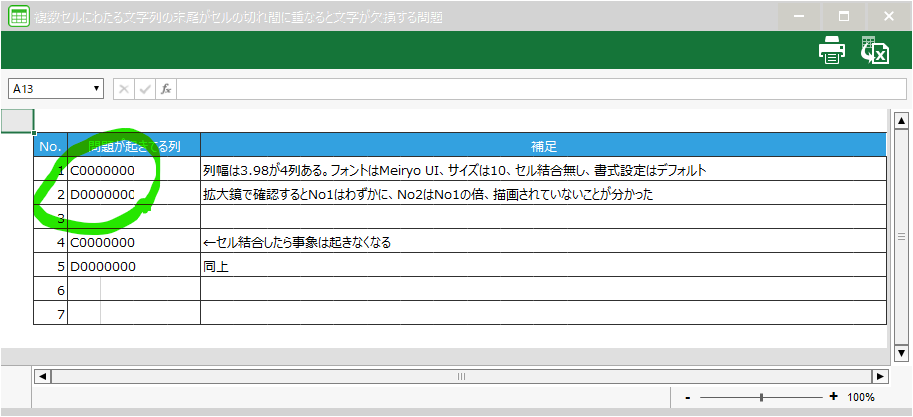
Task: Zoom out with the minus button
Action: [688, 397]
